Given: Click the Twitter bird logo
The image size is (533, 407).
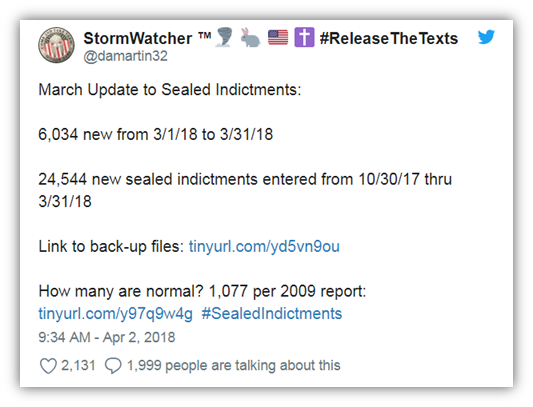Looking at the screenshot, I should [x=486, y=37].
